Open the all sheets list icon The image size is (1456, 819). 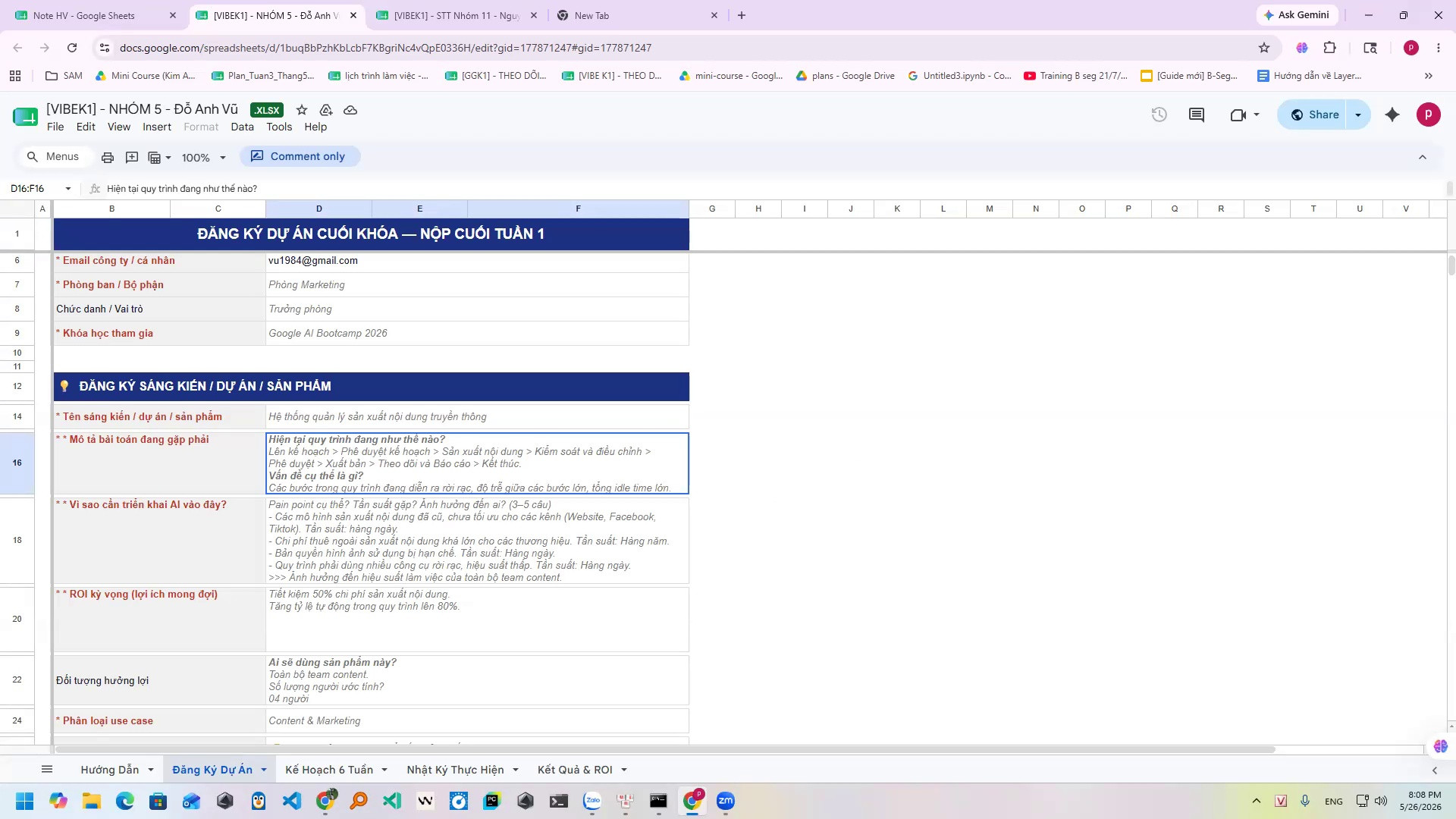47,770
